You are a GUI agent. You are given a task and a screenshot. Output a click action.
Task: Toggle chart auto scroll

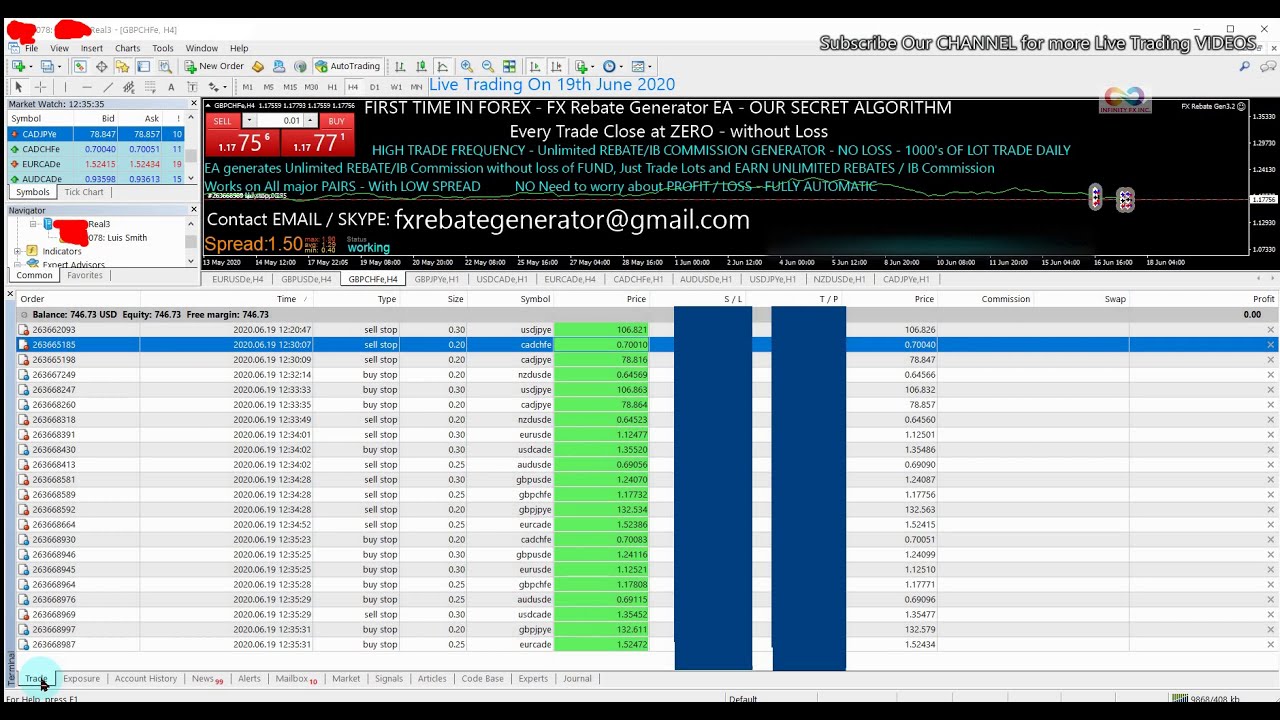(x=535, y=66)
